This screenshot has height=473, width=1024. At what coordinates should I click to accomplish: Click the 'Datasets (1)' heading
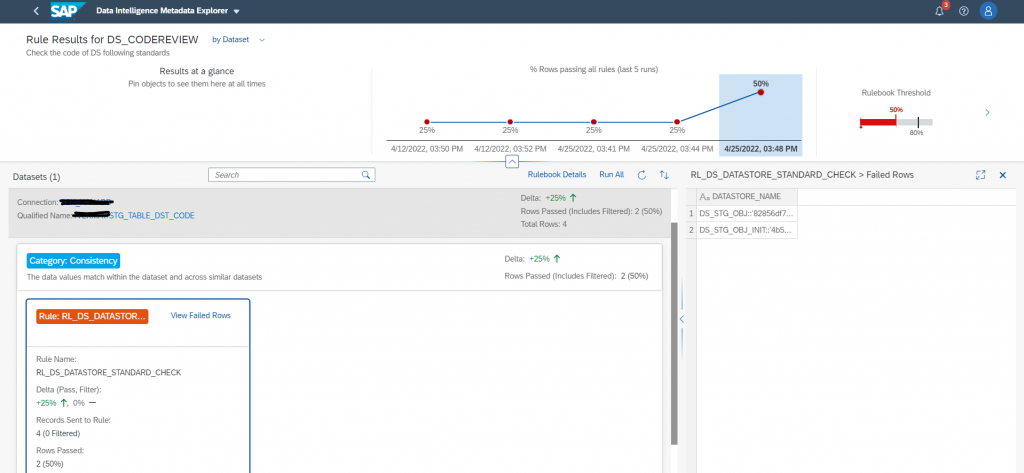pyautogui.click(x=37, y=177)
